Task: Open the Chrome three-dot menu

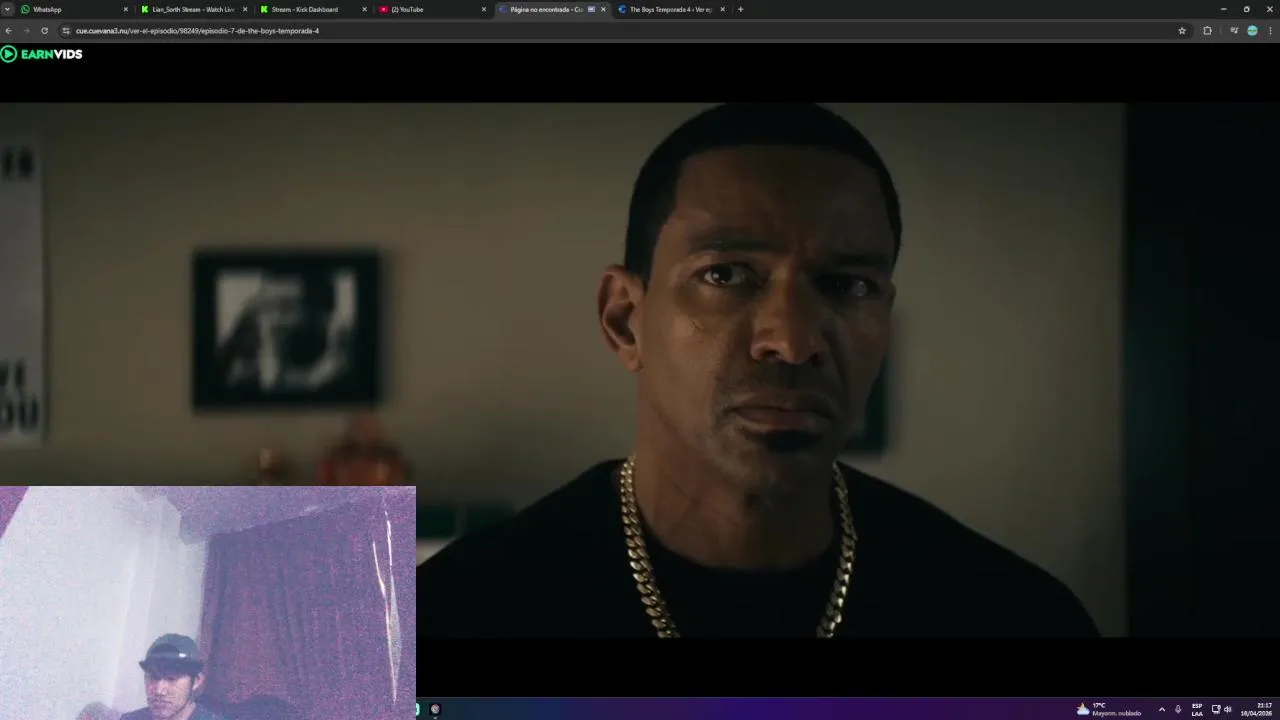Action: tap(1271, 31)
